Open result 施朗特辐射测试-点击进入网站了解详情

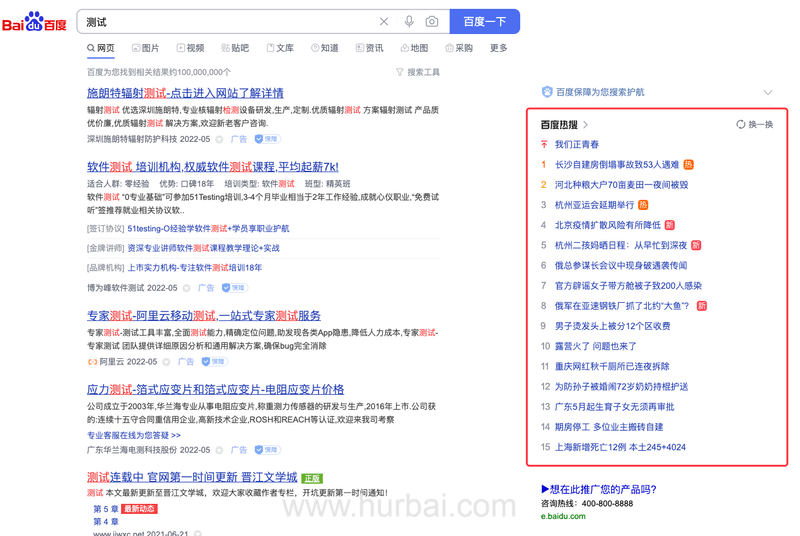point(185,93)
